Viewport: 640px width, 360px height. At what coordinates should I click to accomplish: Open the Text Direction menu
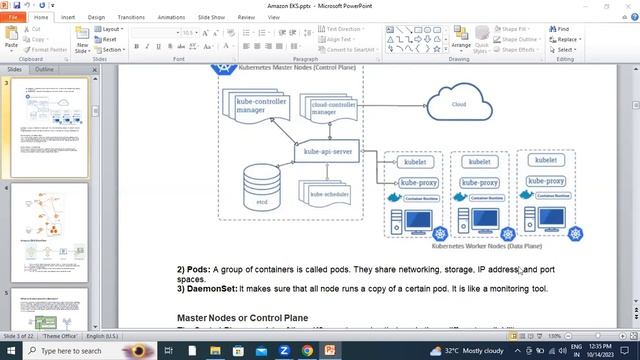(341, 29)
